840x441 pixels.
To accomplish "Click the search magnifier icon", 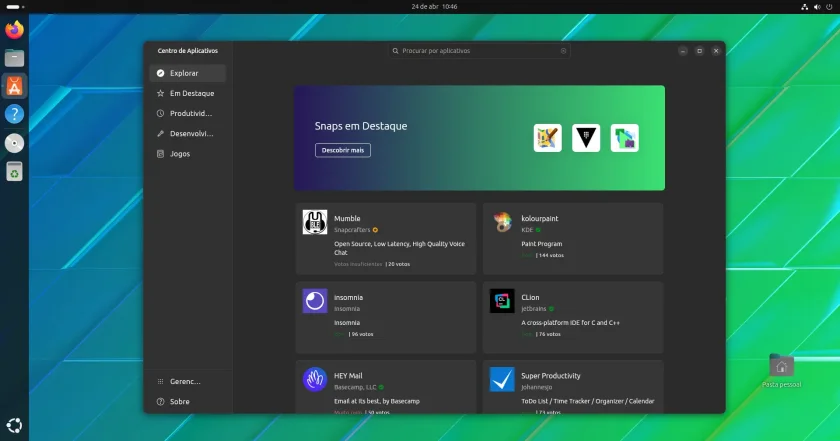I will coord(395,51).
